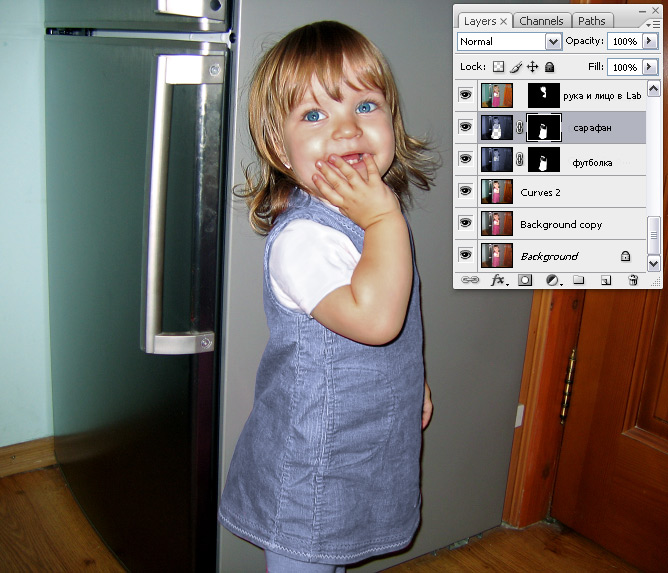This screenshot has height=573, width=668.
Task: Enable lock all padlock icon
Action: point(550,67)
